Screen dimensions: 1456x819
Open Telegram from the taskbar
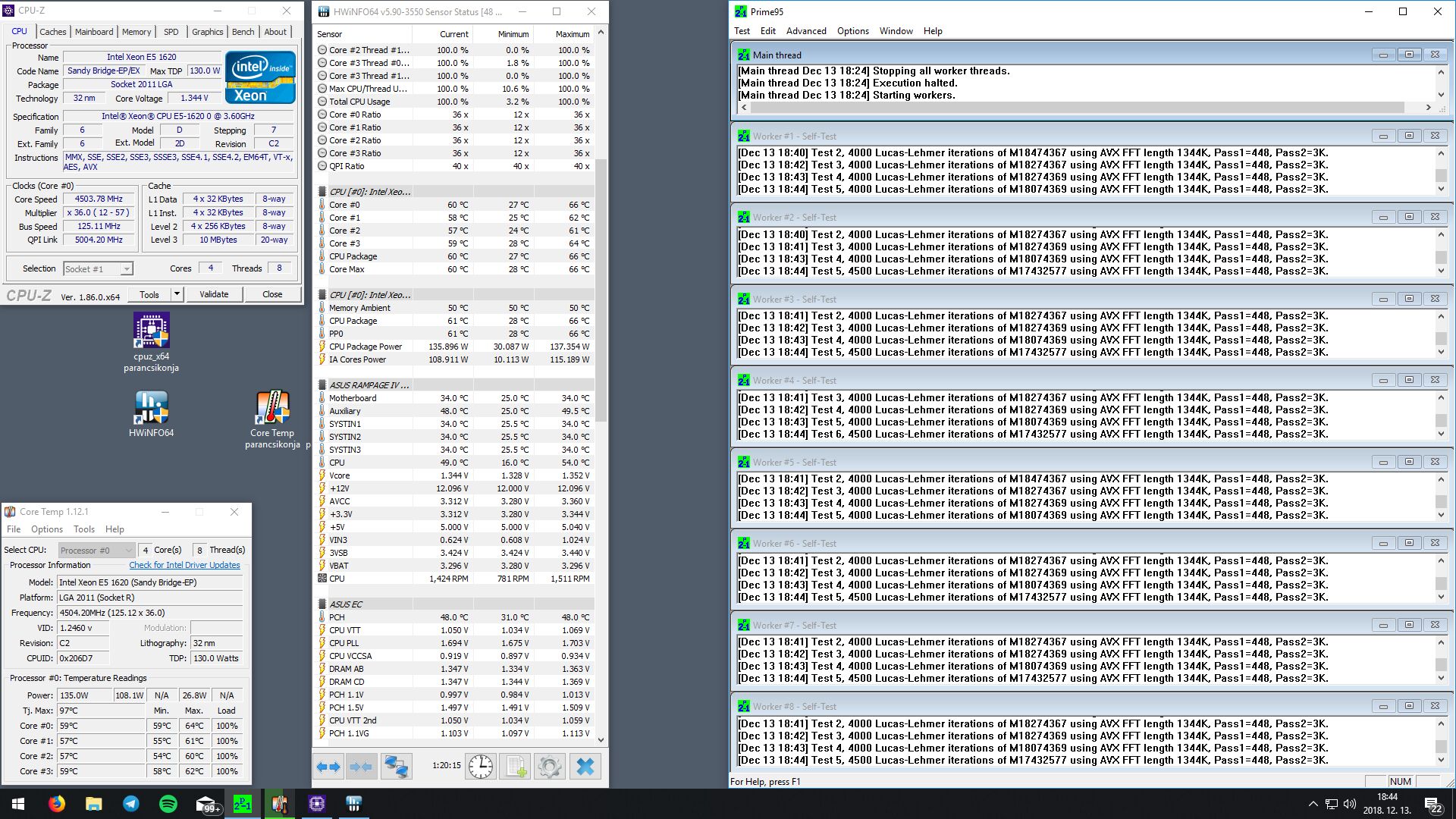(x=130, y=804)
